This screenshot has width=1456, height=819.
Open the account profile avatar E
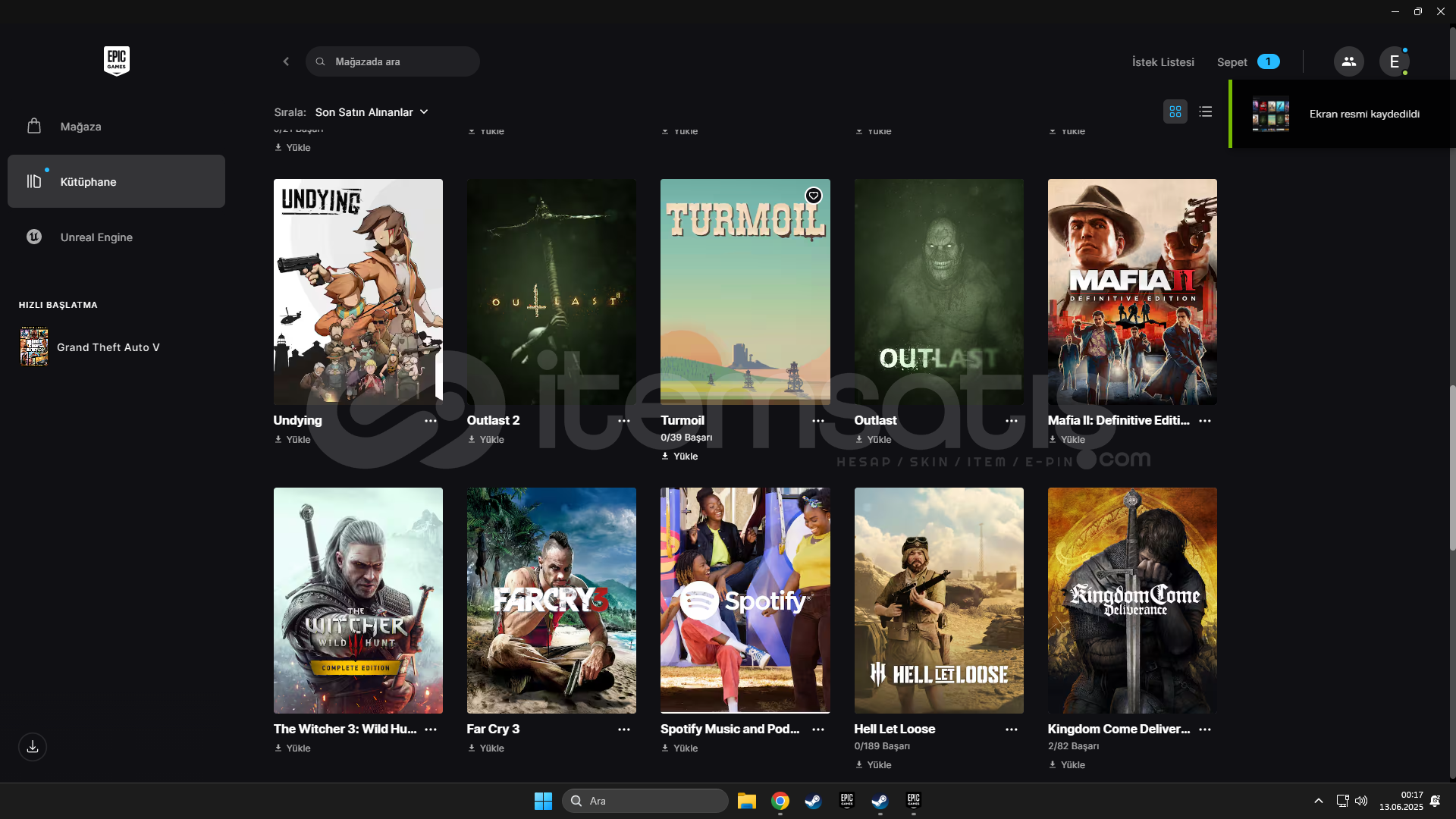click(1394, 61)
